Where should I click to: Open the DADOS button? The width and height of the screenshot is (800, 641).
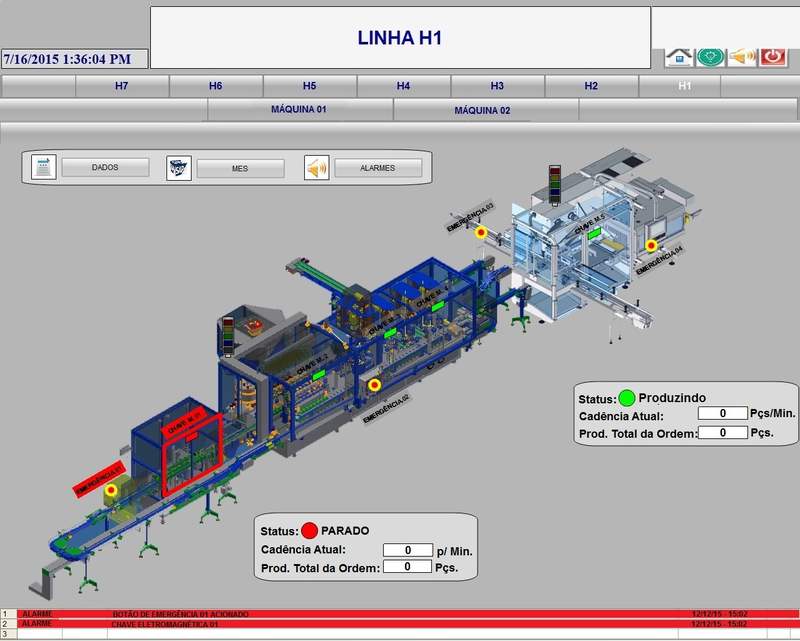105,167
